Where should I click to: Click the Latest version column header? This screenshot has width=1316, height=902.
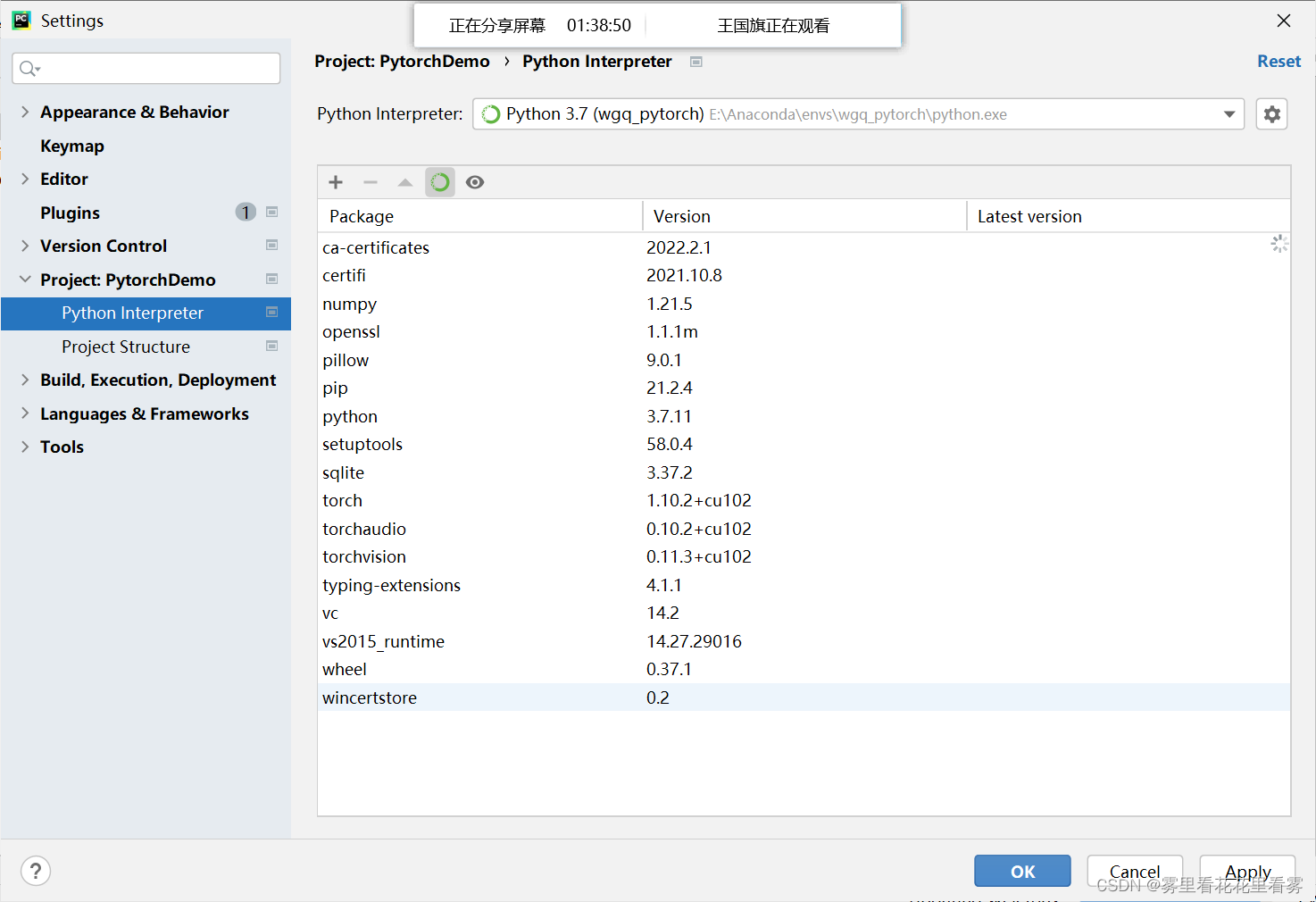[x=1129, y=216]
